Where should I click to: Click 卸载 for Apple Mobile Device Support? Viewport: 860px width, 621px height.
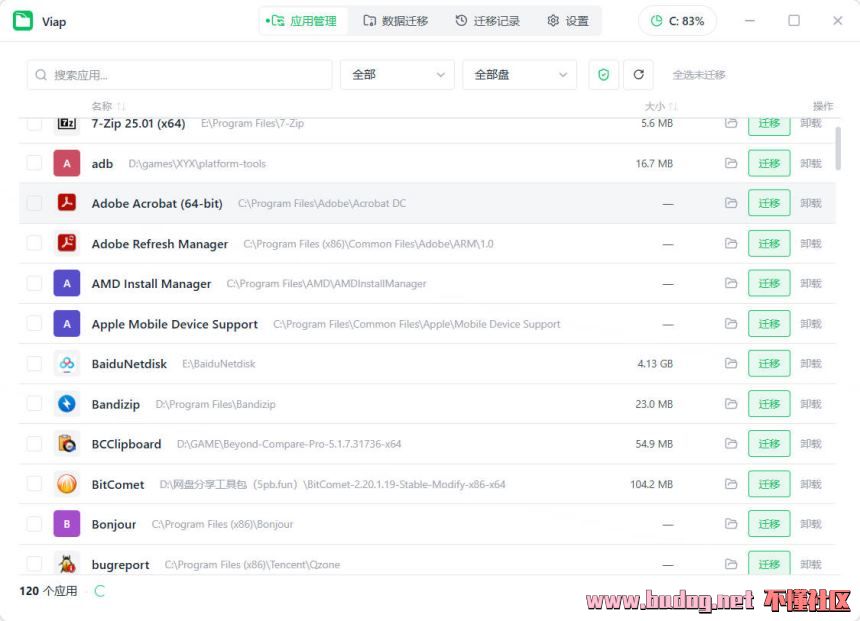pos(811,324)
